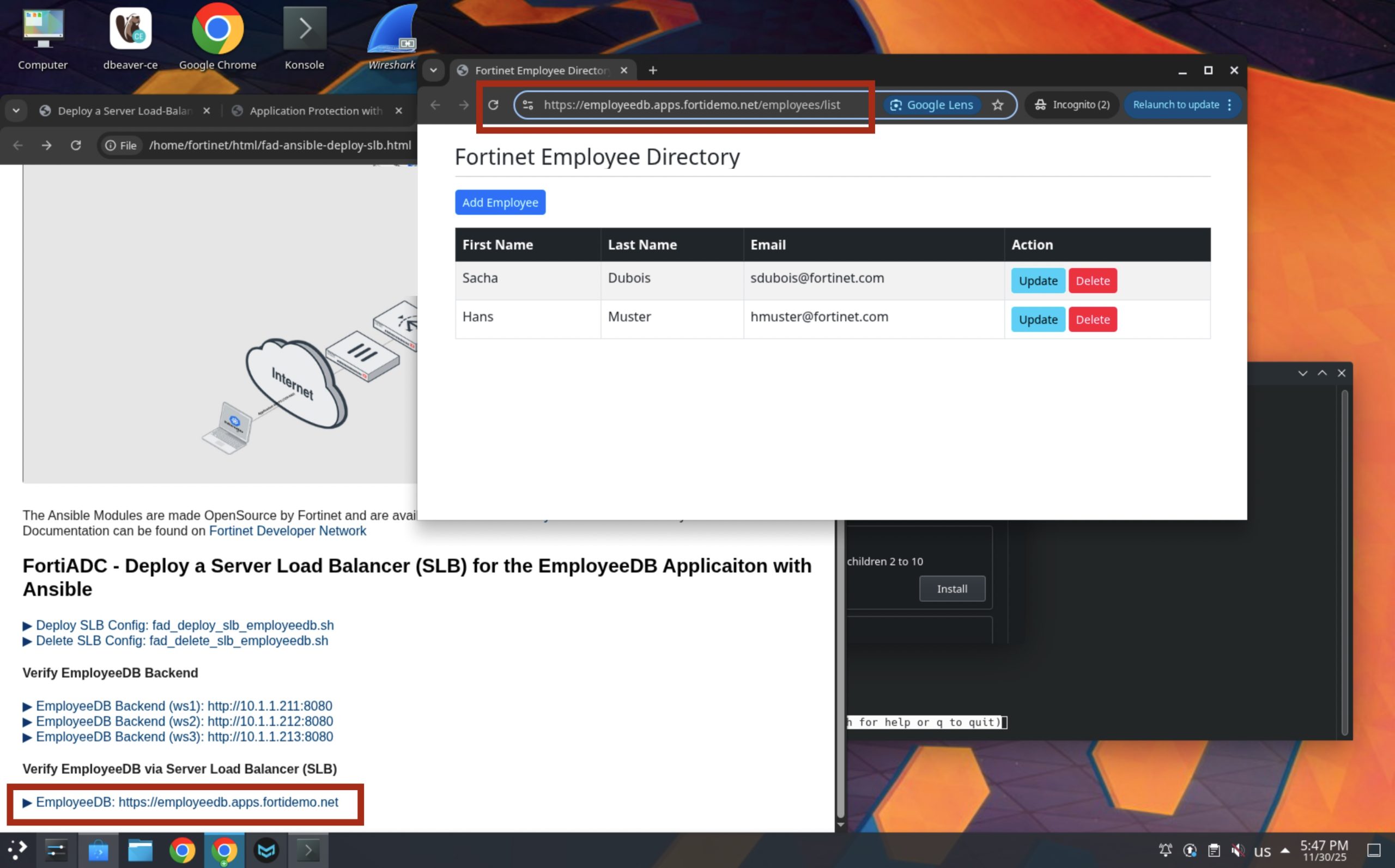This screenshot has width=1395, height=868.
Task: Reload the Employee Directory page
Action: pos(493,105)
